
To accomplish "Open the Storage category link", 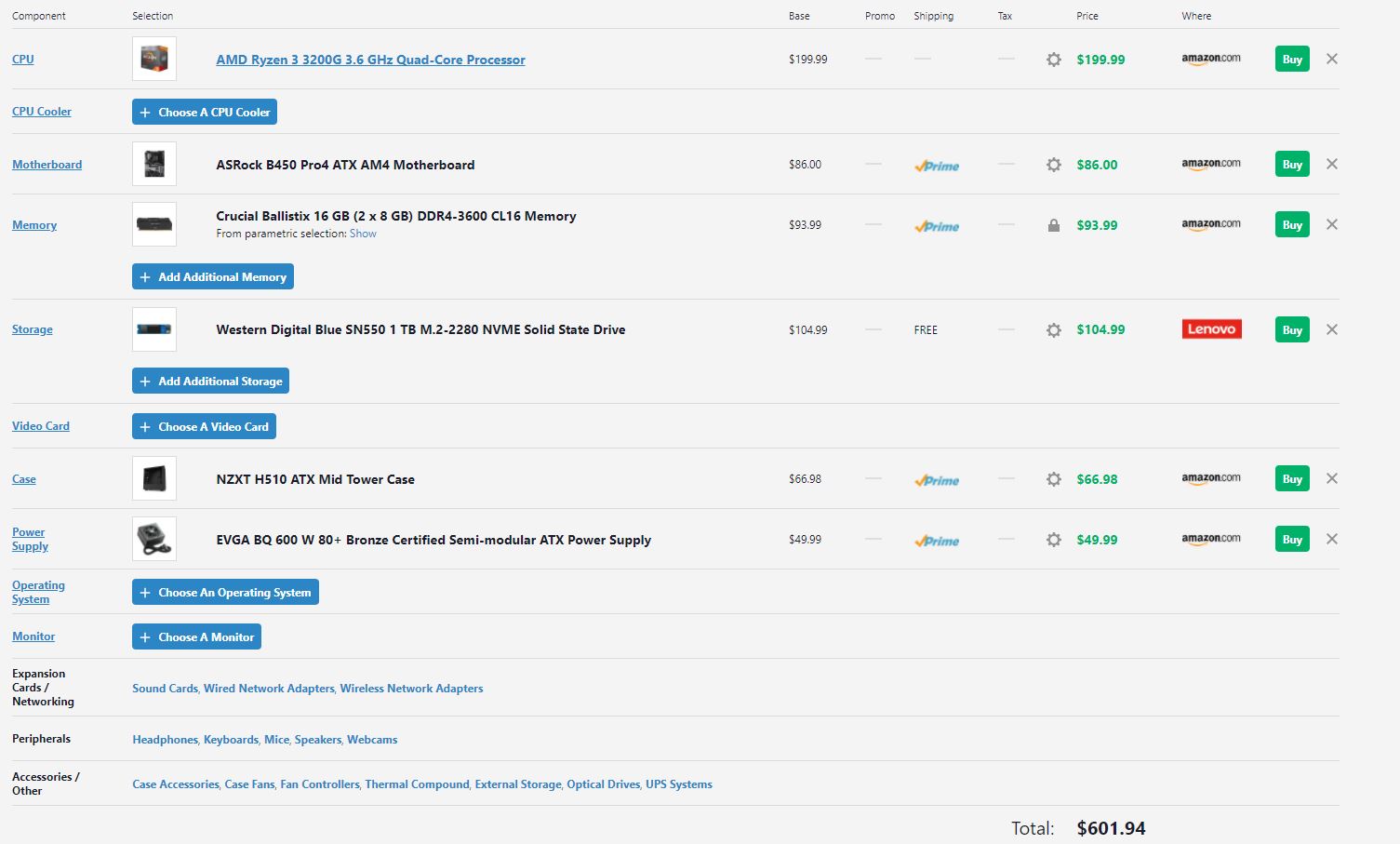I will (x=33, y=328).
